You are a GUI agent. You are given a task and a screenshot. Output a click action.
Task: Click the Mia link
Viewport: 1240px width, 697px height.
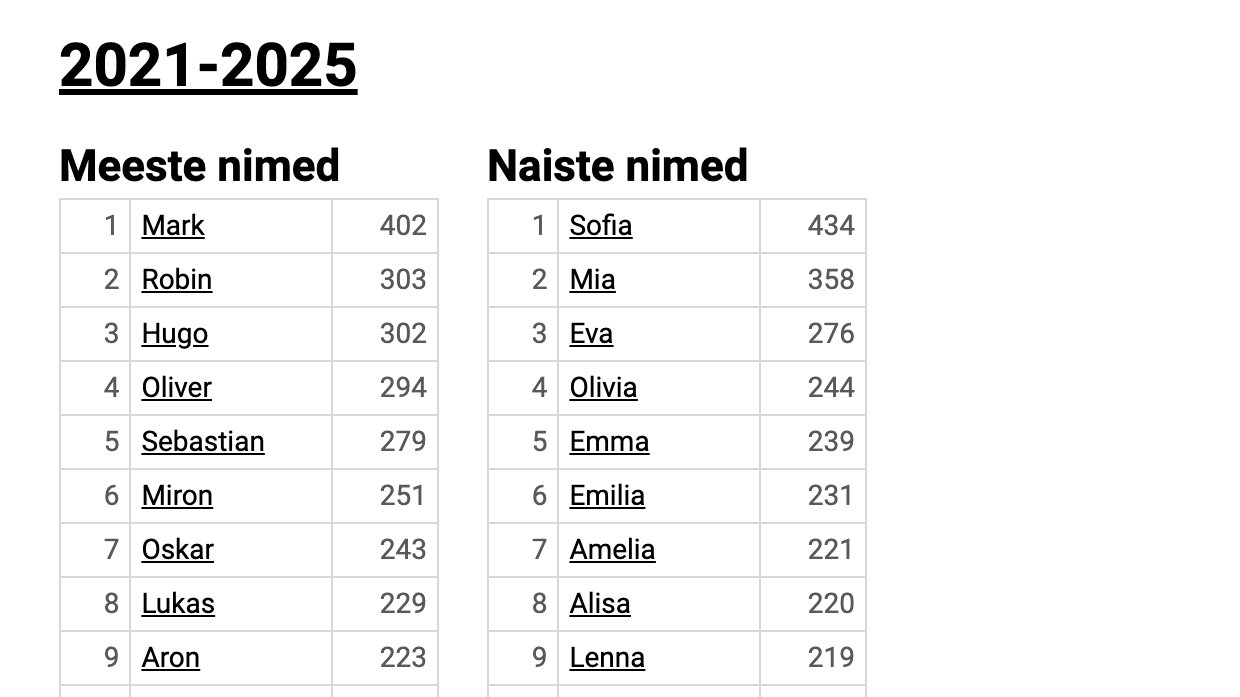tap(592, 280)
